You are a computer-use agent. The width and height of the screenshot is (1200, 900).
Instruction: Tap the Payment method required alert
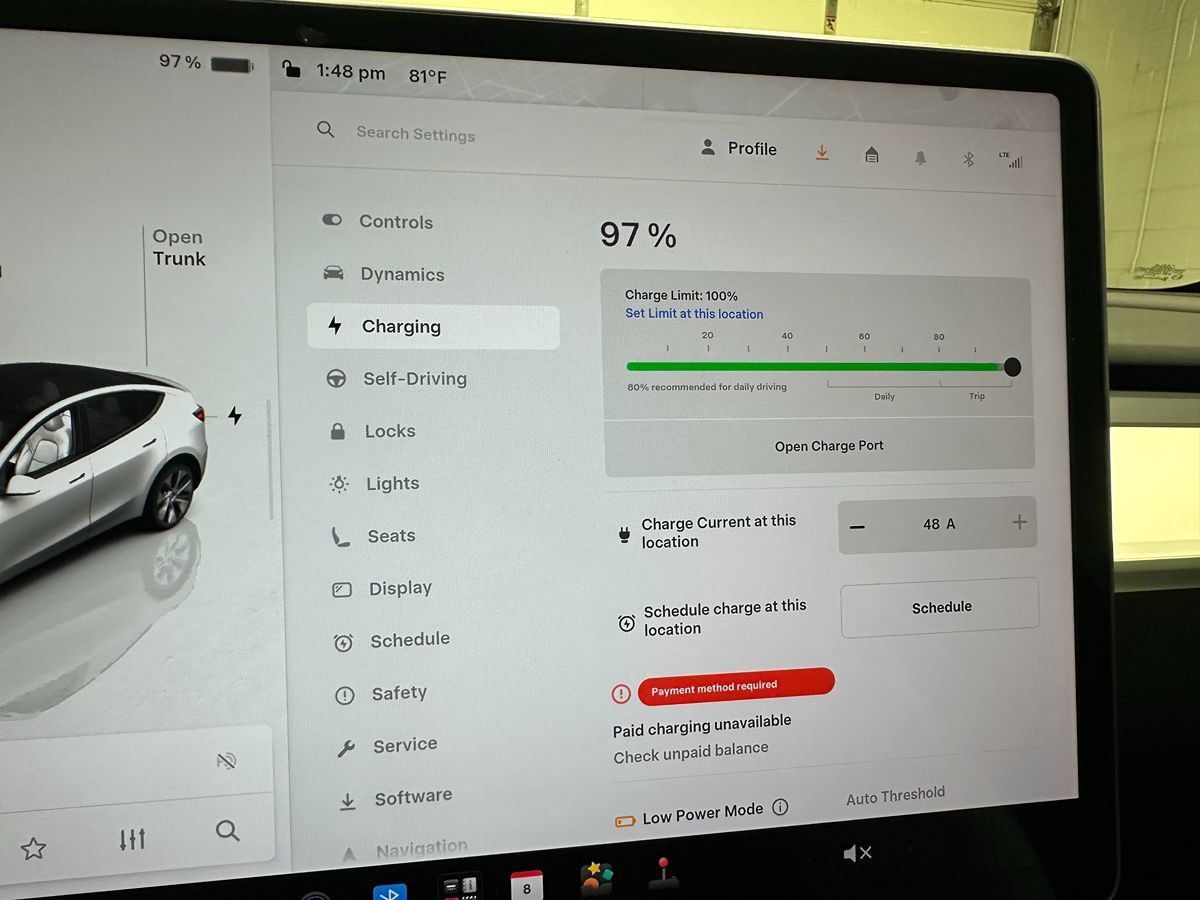(x=736, y=686)
